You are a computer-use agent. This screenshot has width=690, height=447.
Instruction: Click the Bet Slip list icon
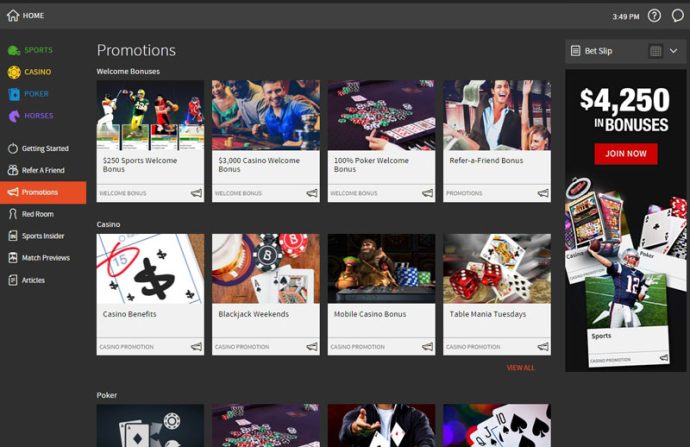(575, 51)
